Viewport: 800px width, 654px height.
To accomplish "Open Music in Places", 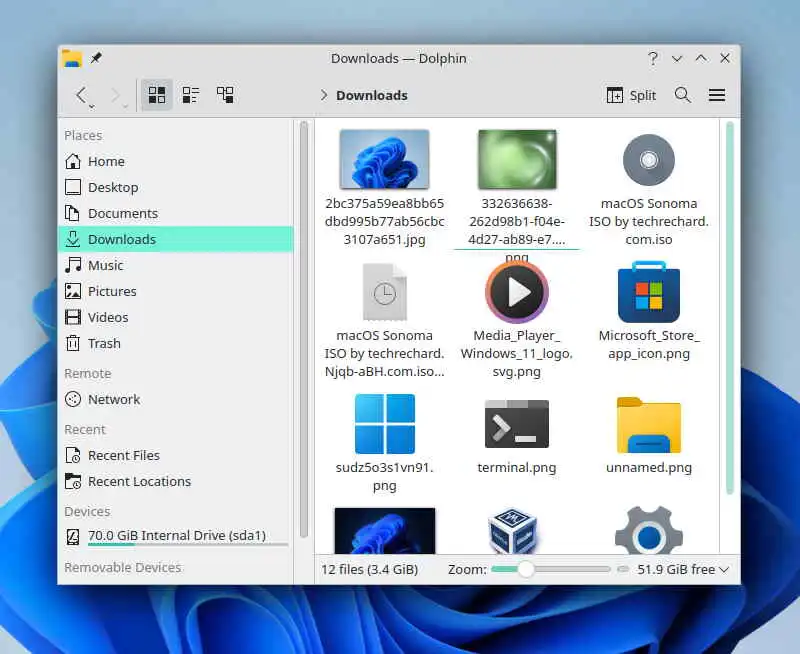I will (x=176, y=265).
